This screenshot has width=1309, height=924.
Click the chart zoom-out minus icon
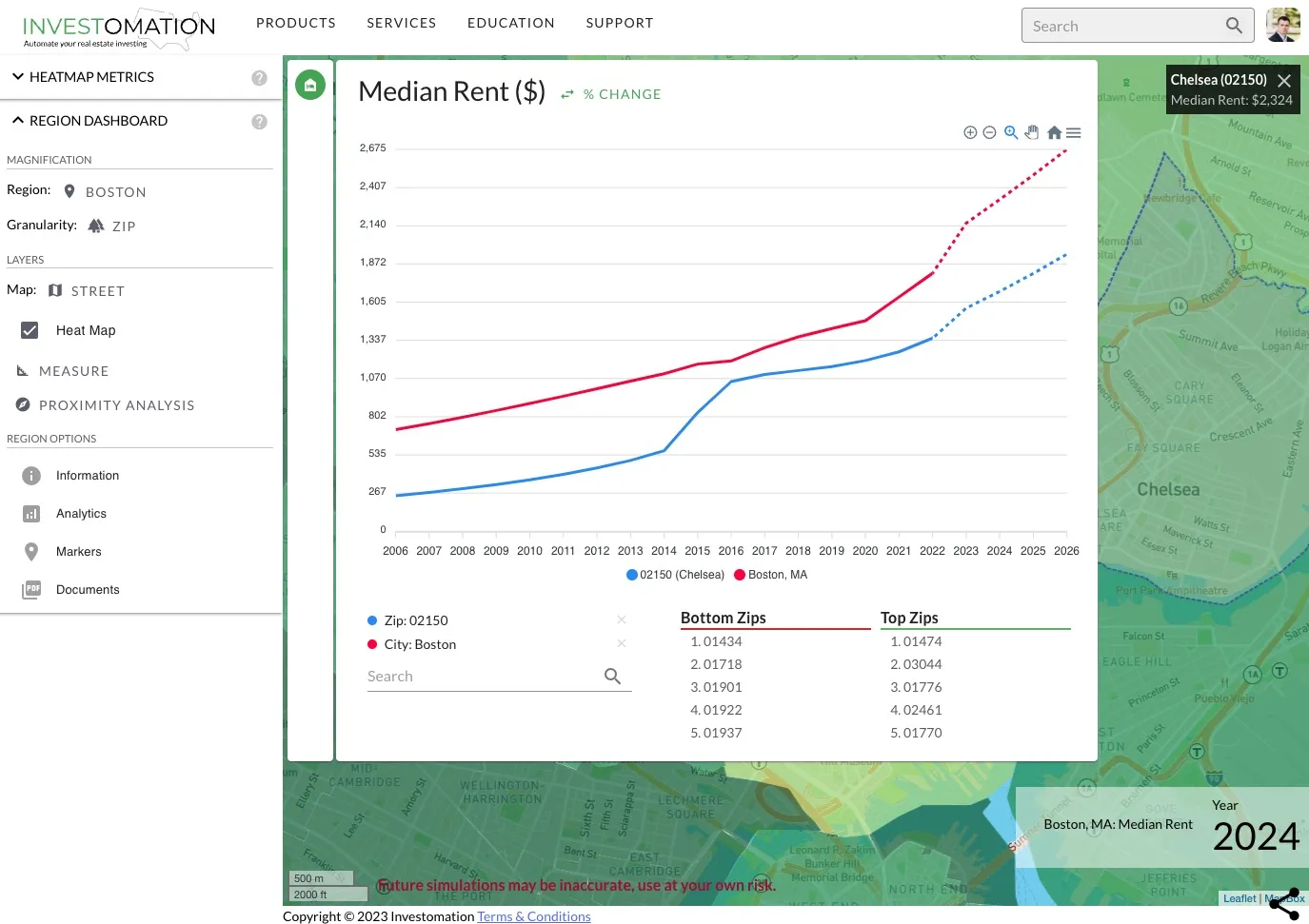[x=989, y=132]
